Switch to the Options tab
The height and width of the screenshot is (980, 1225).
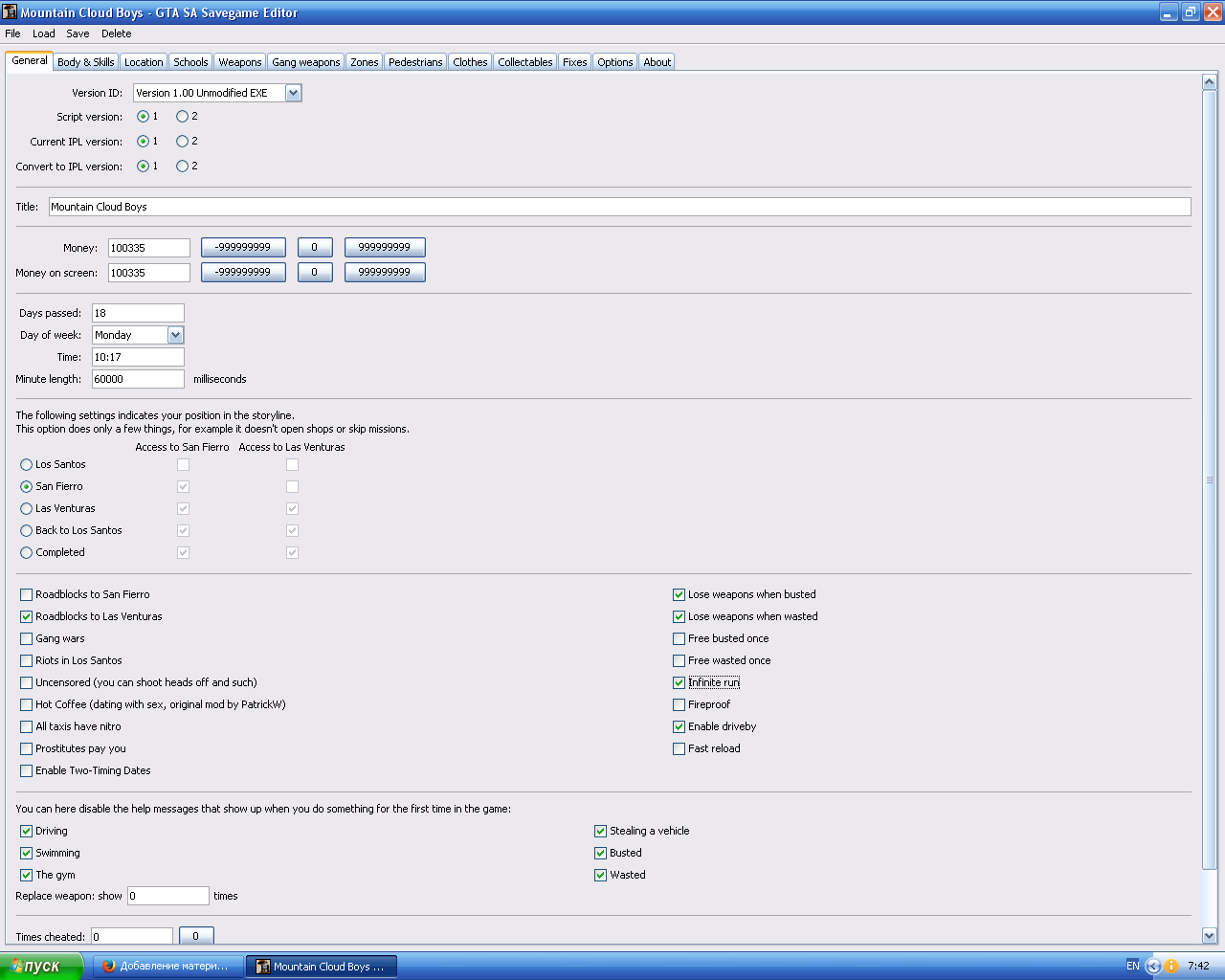point(614,62)
